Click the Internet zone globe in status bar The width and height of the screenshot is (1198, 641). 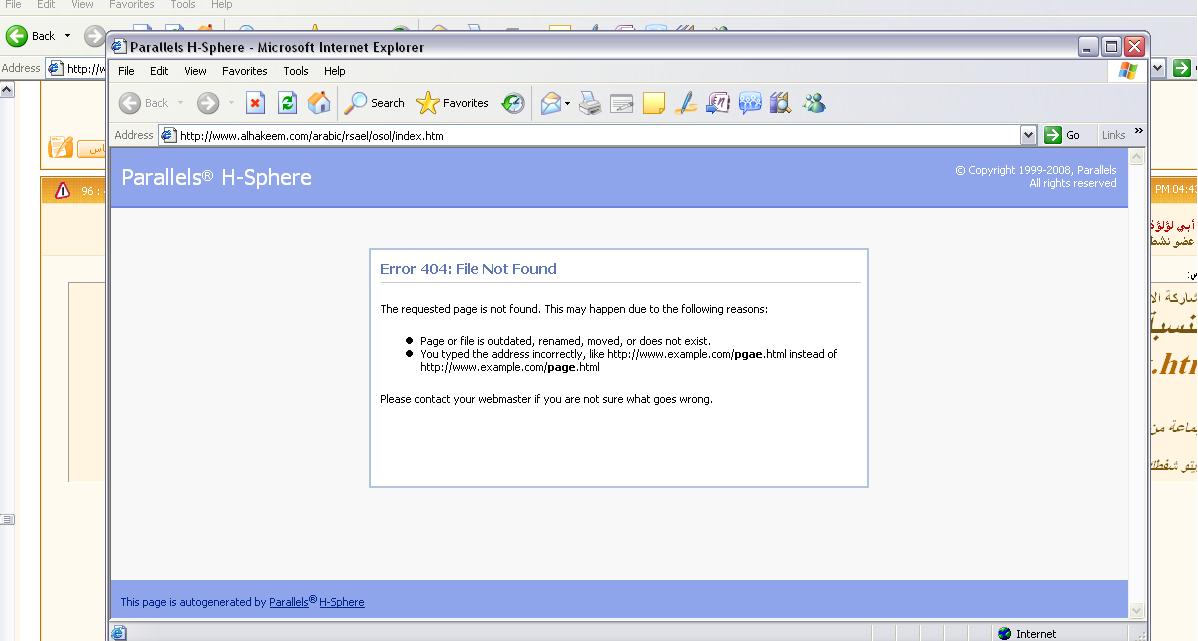1005,633
